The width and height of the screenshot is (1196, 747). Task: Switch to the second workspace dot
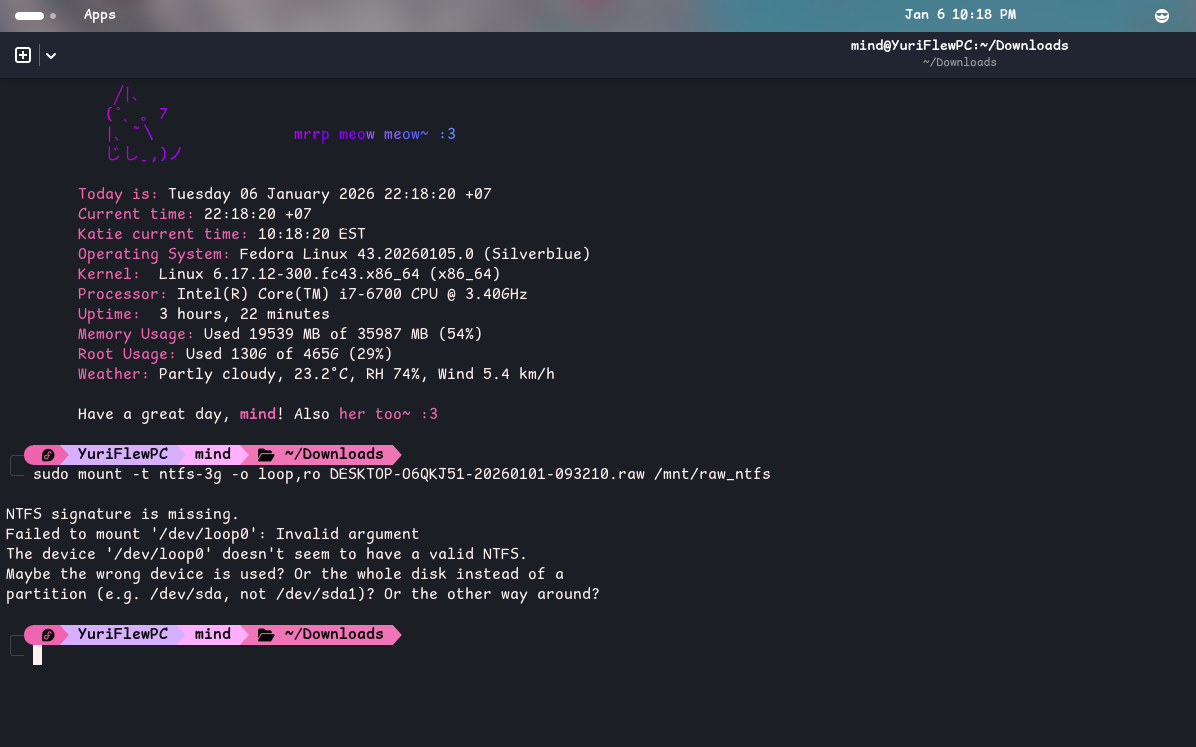[52, 16]
